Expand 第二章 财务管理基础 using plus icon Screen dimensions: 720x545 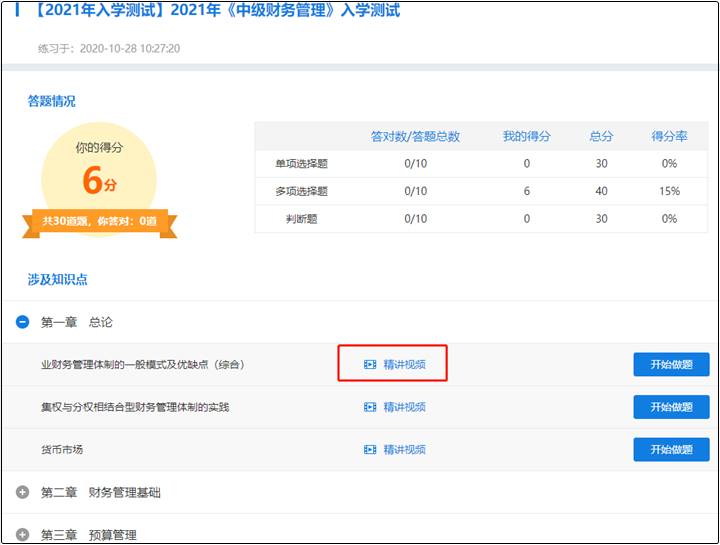23,492
